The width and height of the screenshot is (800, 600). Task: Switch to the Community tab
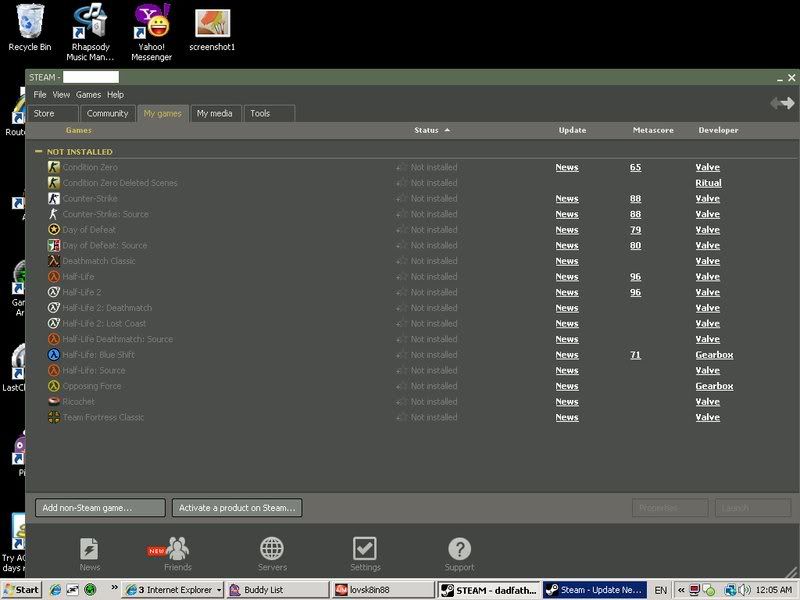coord(108,113)
